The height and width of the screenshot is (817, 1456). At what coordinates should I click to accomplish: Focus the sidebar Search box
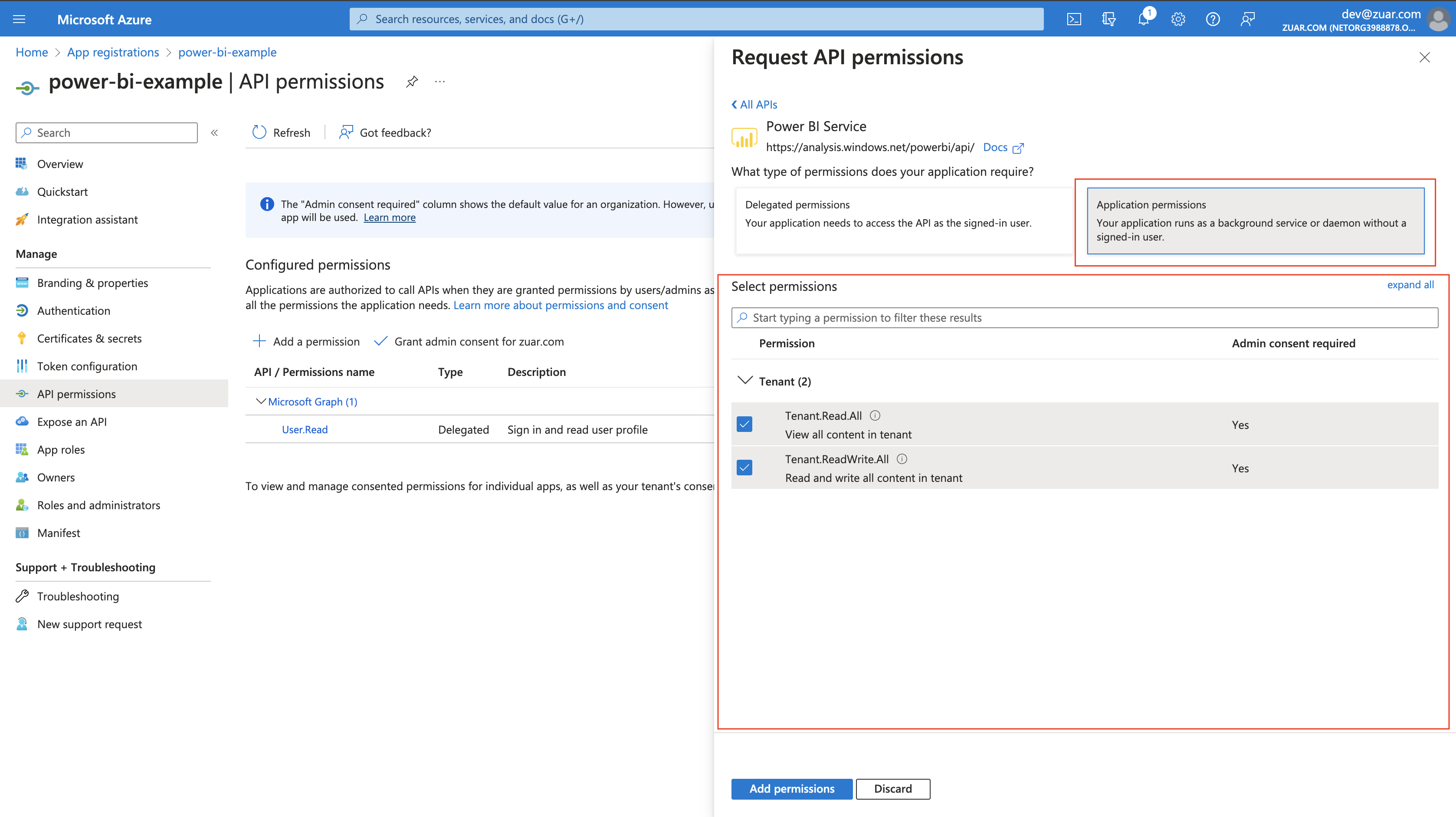pos(107,133)
